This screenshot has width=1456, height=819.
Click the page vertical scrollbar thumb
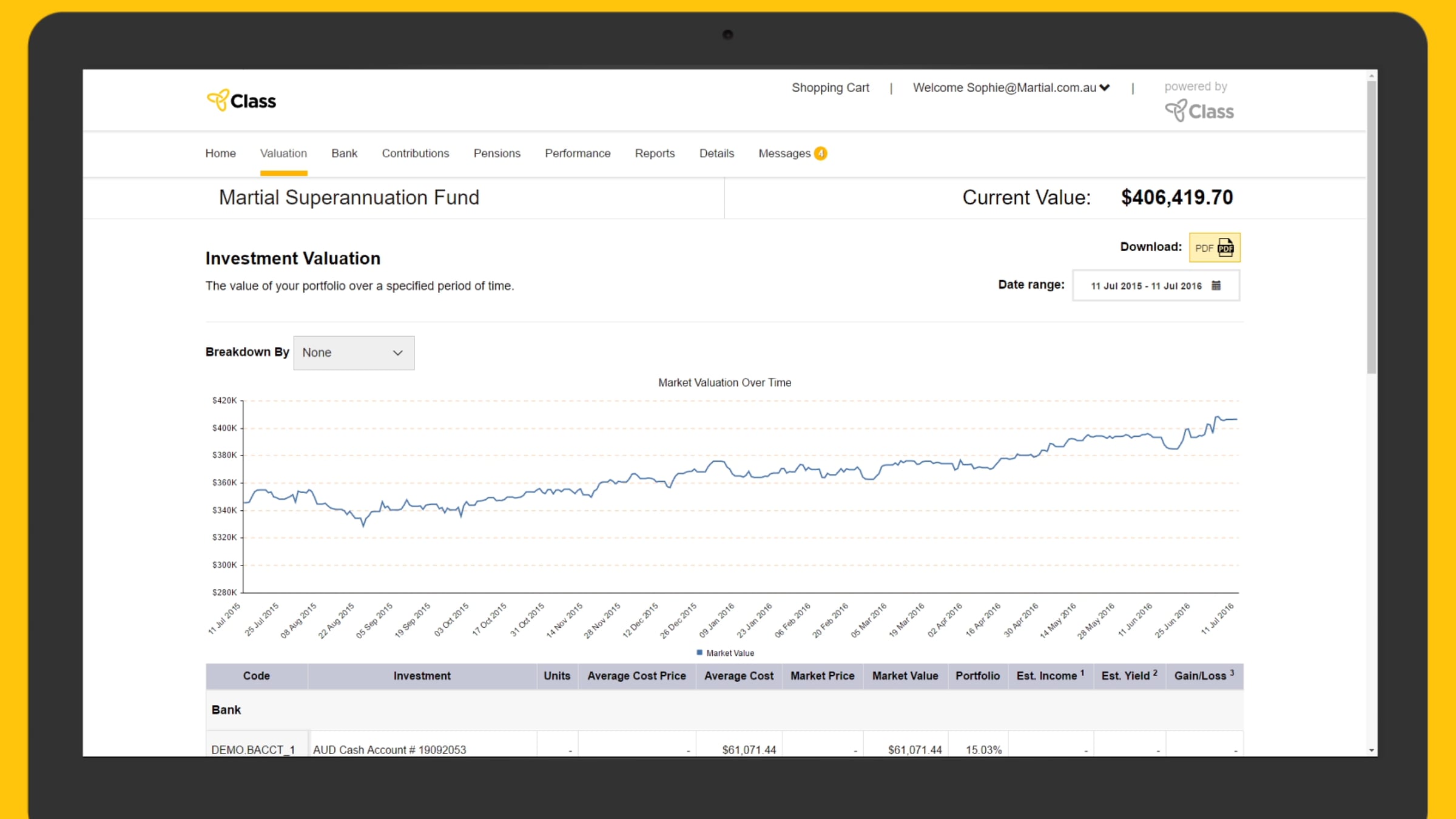pos(1372,227)
